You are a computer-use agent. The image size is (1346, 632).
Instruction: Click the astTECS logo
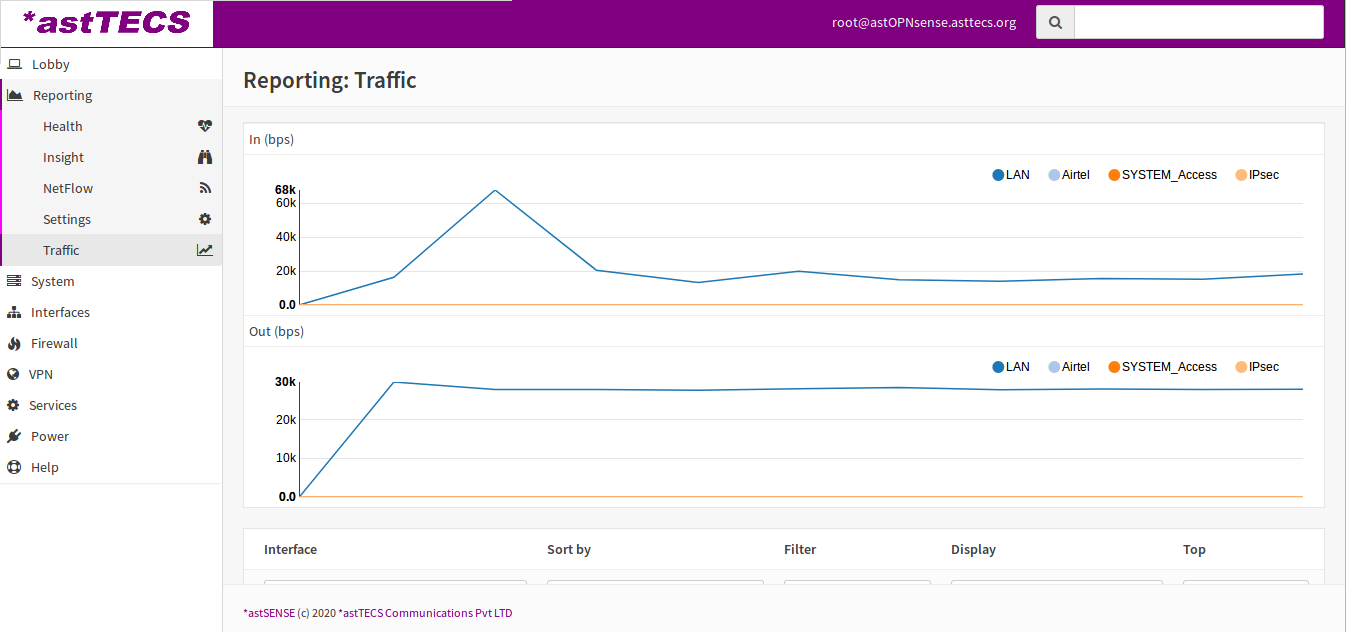pyautogui.click(x=106, y=23)
